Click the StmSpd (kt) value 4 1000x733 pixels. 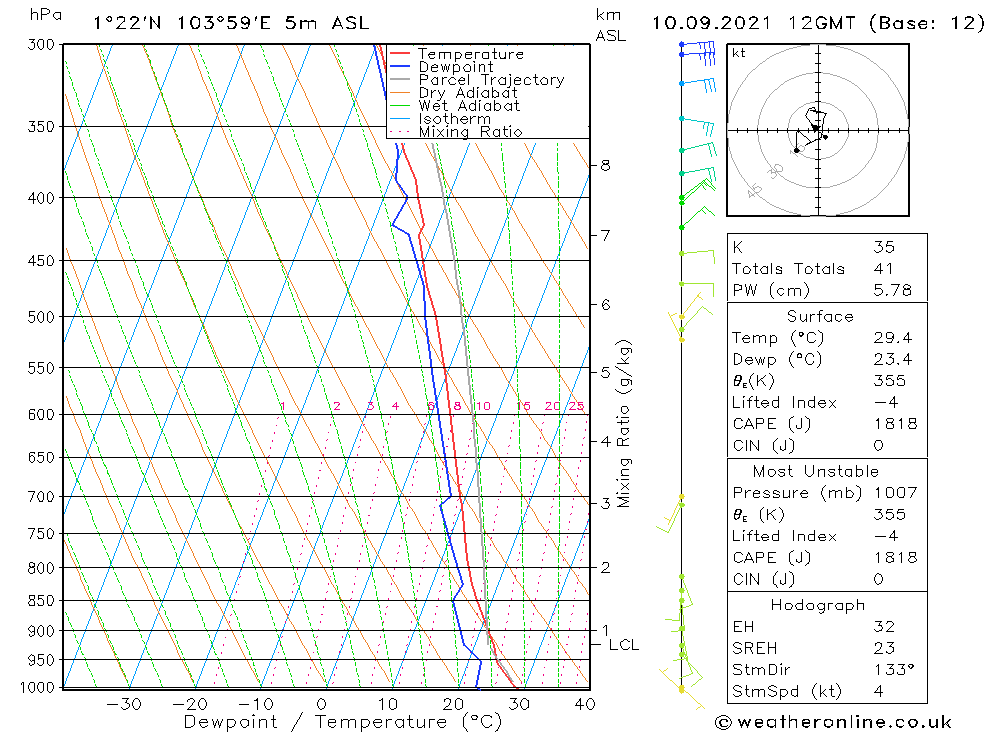pos(879,692)
